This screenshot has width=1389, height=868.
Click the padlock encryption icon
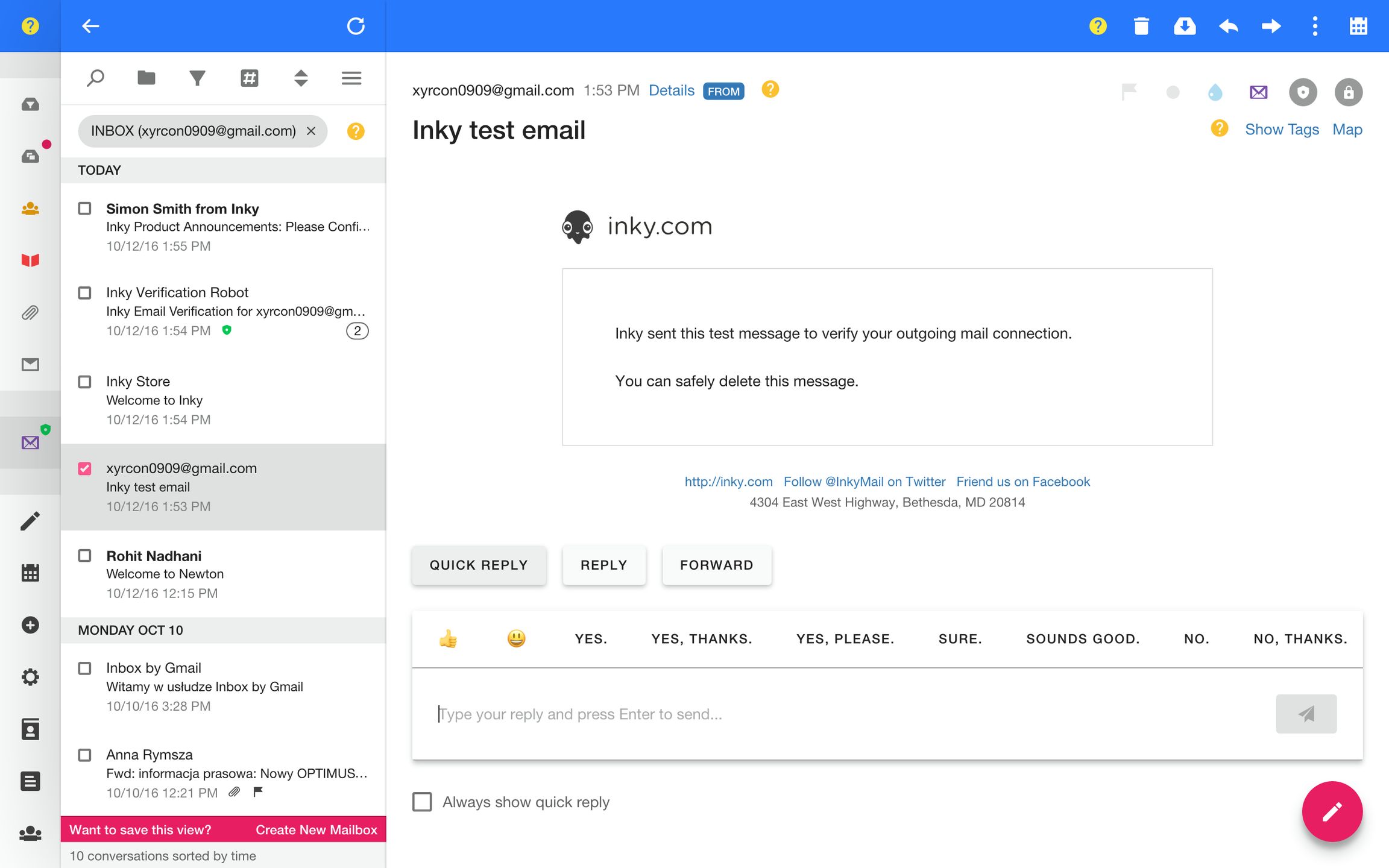click(x=1348, y=92)
